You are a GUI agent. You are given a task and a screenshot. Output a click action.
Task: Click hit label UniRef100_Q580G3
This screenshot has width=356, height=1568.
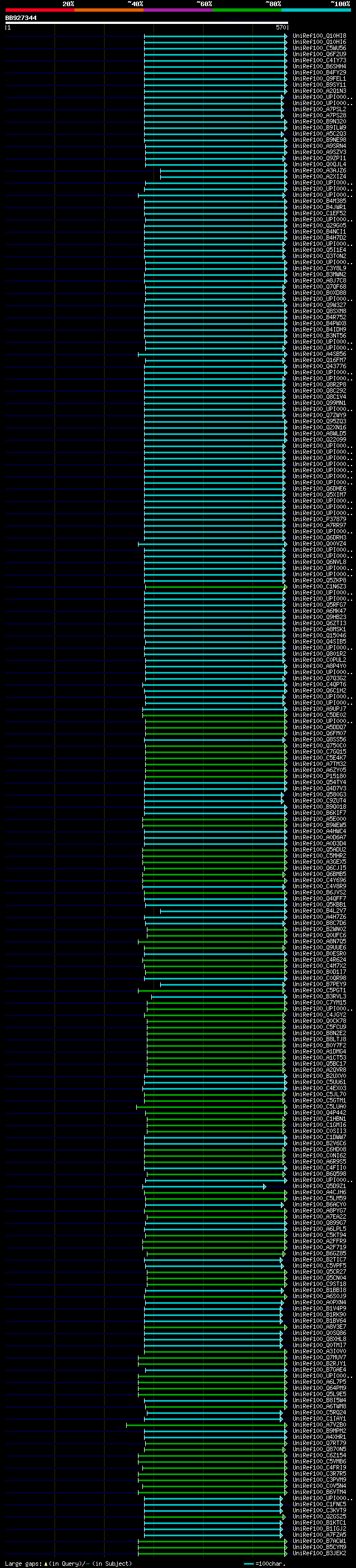tap(319, 794)
